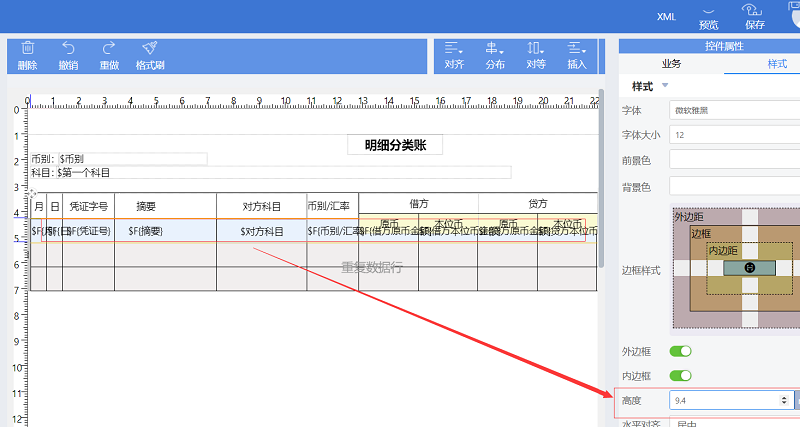Switch to the 业务 tab

tap(671, 64)
